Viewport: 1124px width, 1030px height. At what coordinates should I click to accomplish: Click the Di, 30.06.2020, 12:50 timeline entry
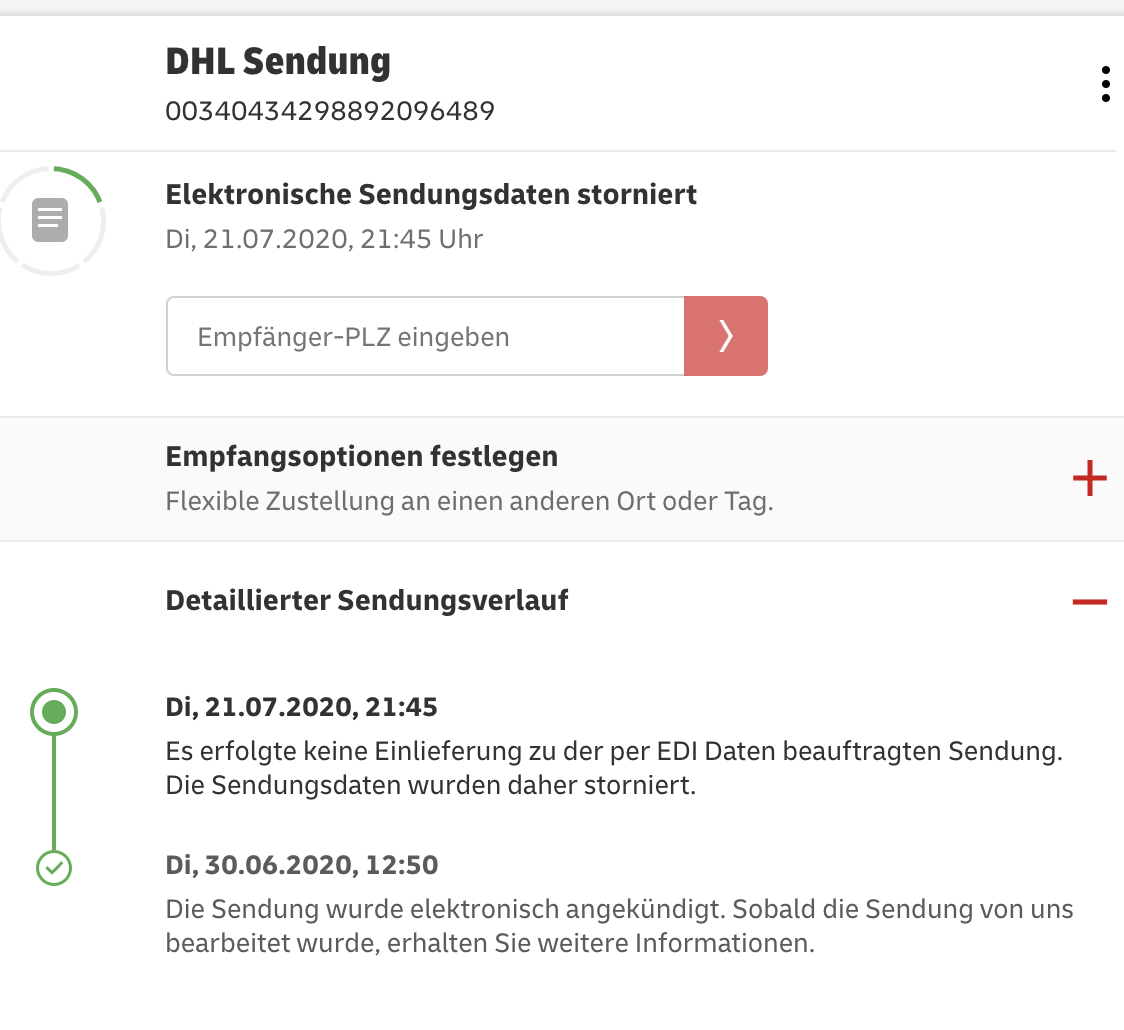point(301,864)
